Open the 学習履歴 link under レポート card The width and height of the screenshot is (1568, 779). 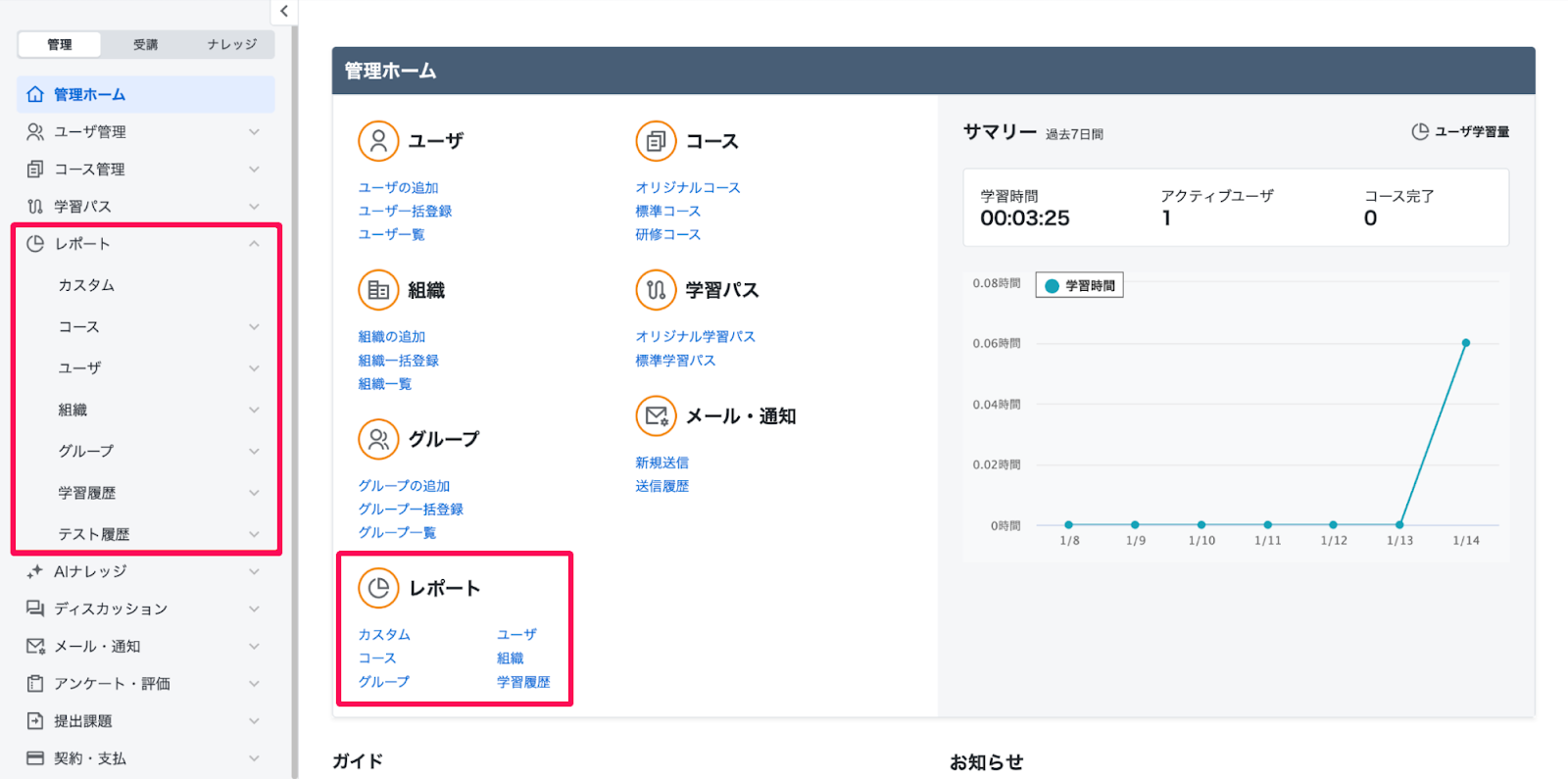[523, 682]
